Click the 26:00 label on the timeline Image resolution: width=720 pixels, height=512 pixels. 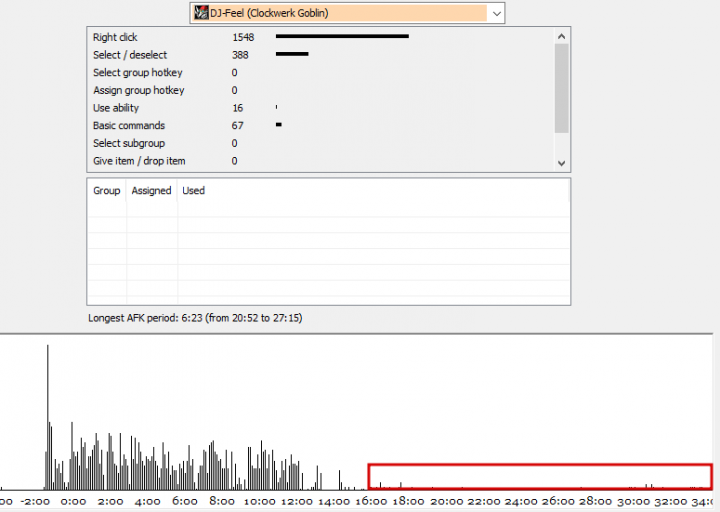tap(557, 501)
